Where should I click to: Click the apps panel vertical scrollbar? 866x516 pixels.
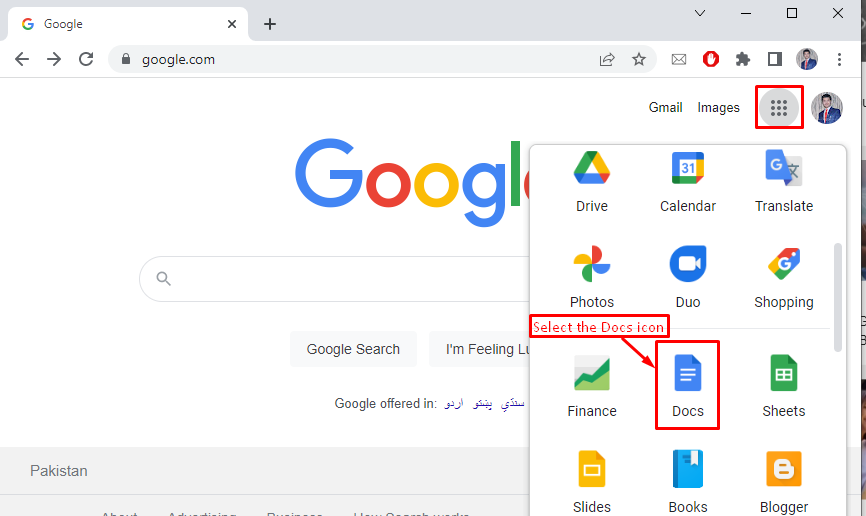[838, 295]
